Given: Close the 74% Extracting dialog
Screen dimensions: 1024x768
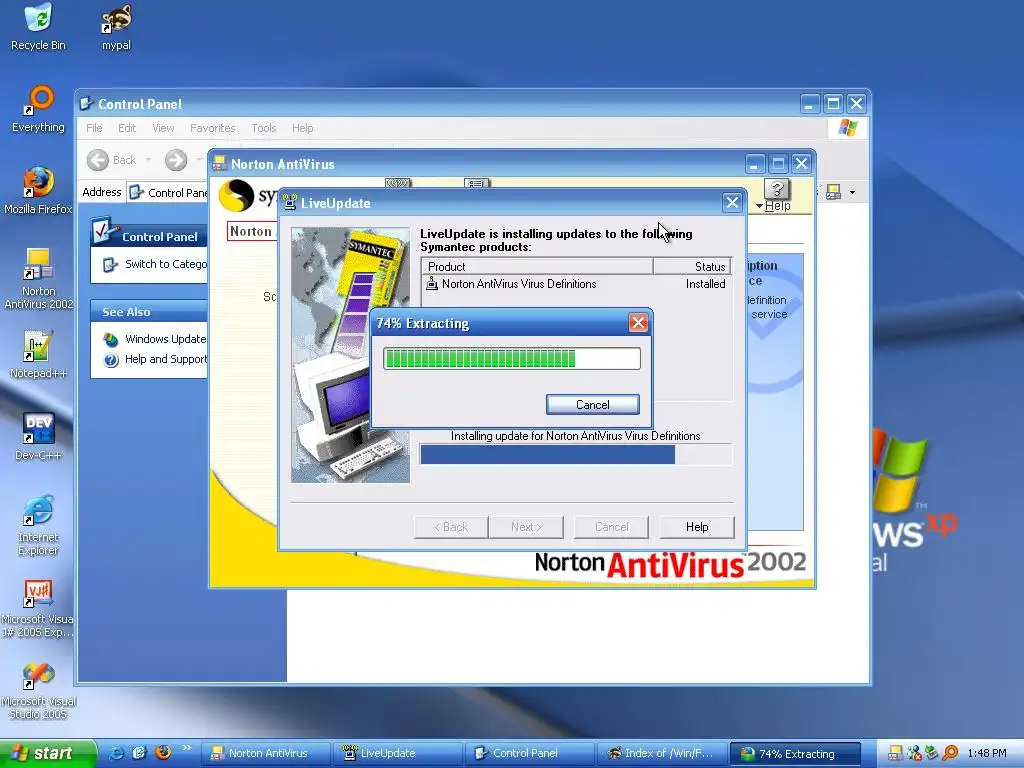Looking at the screenshot, I should [638, 323].
